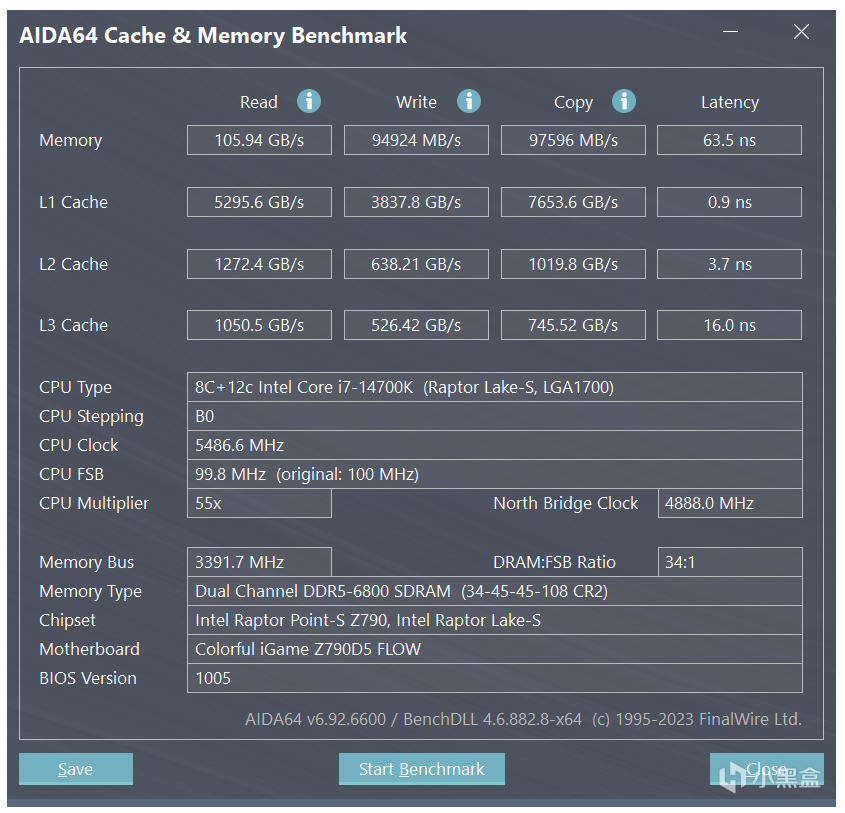This screenshot has height=813, width=845.
Task: Select the Memory Write result field
Action: 416,140
